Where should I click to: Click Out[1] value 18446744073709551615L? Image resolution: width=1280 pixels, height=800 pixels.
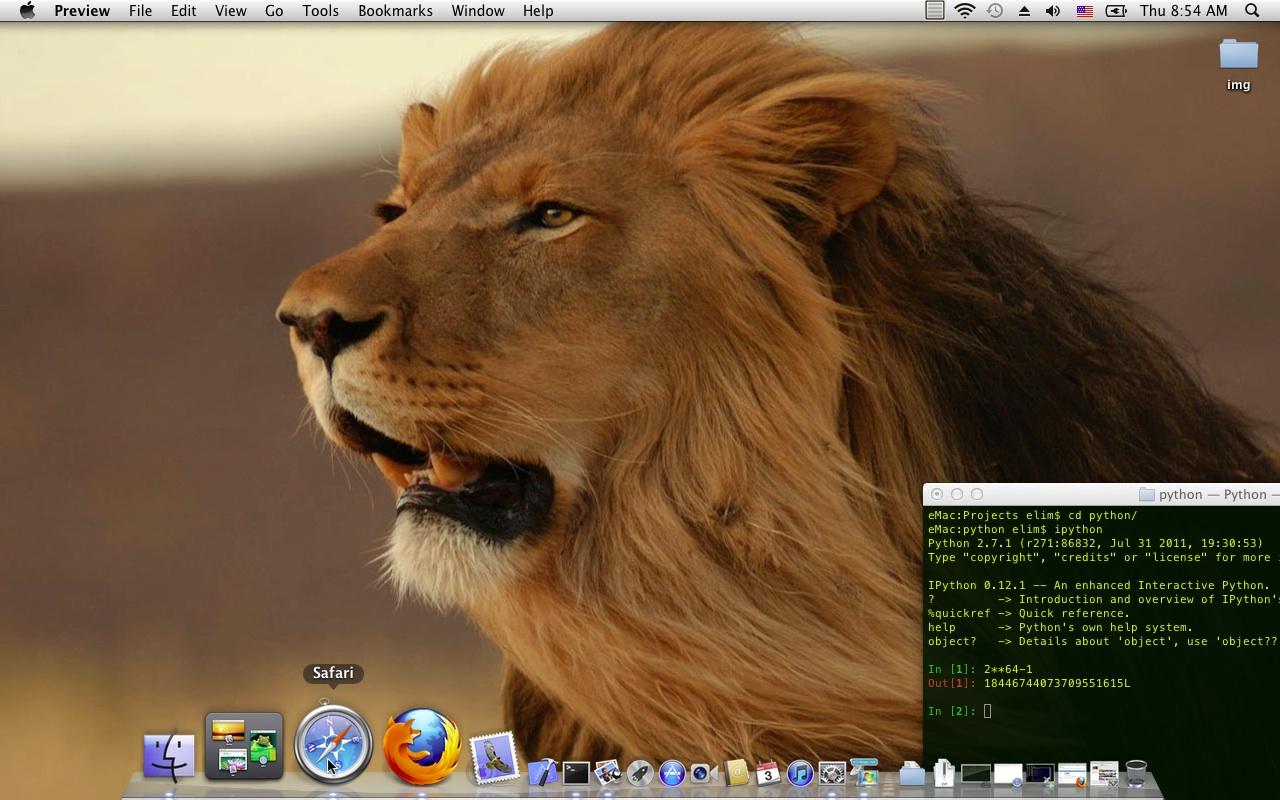point(1057,683)
